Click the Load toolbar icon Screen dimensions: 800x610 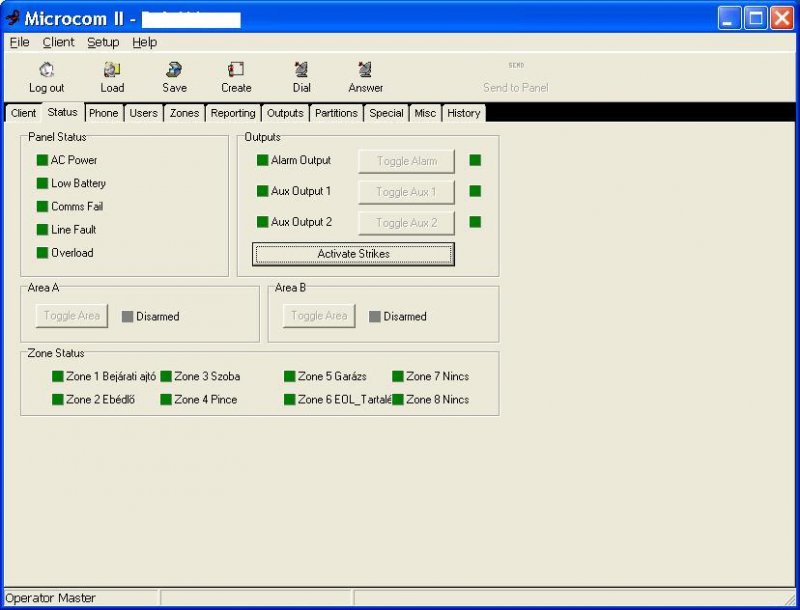point(112,69)
